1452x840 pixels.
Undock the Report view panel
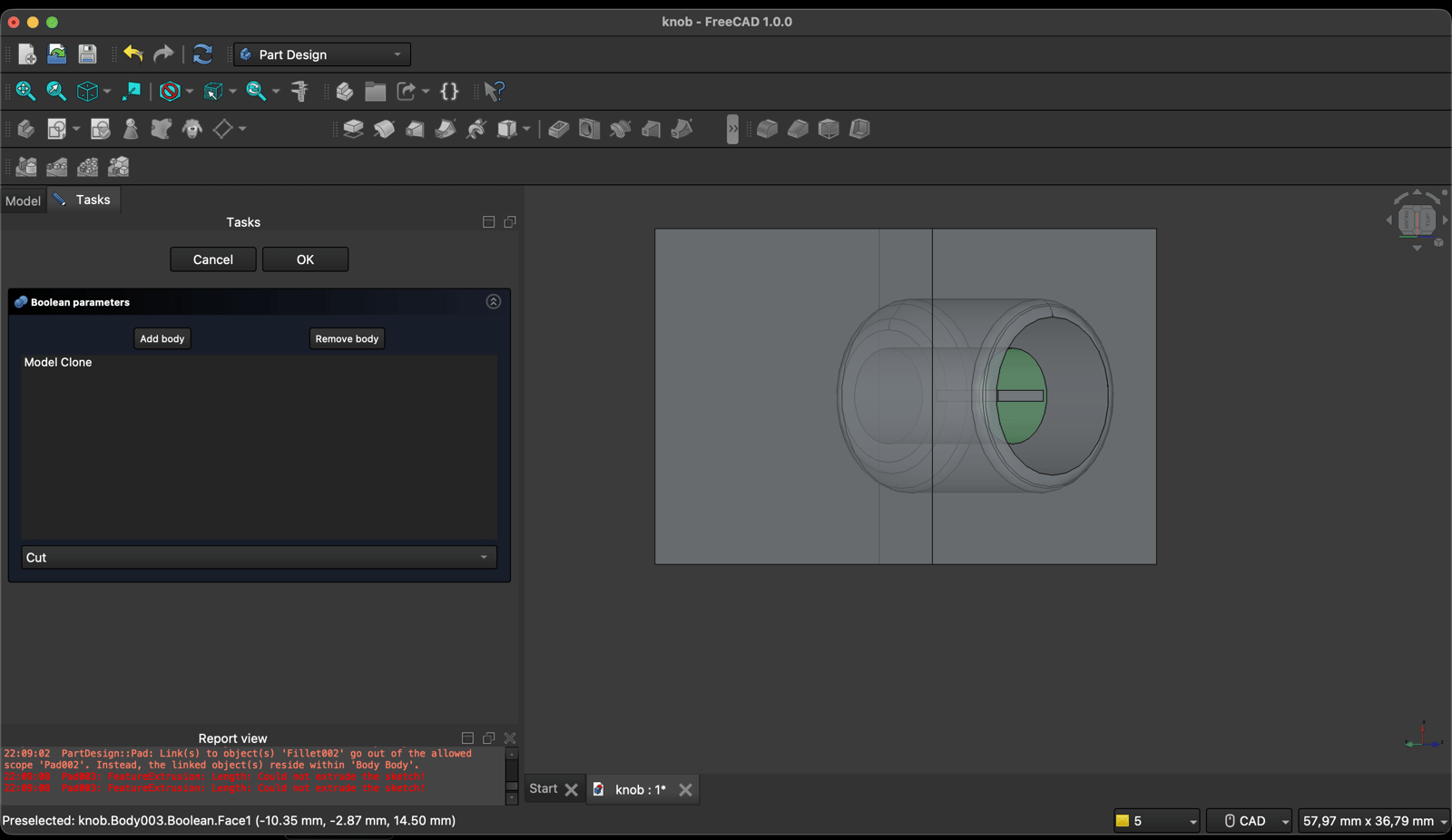coord(488,738)
